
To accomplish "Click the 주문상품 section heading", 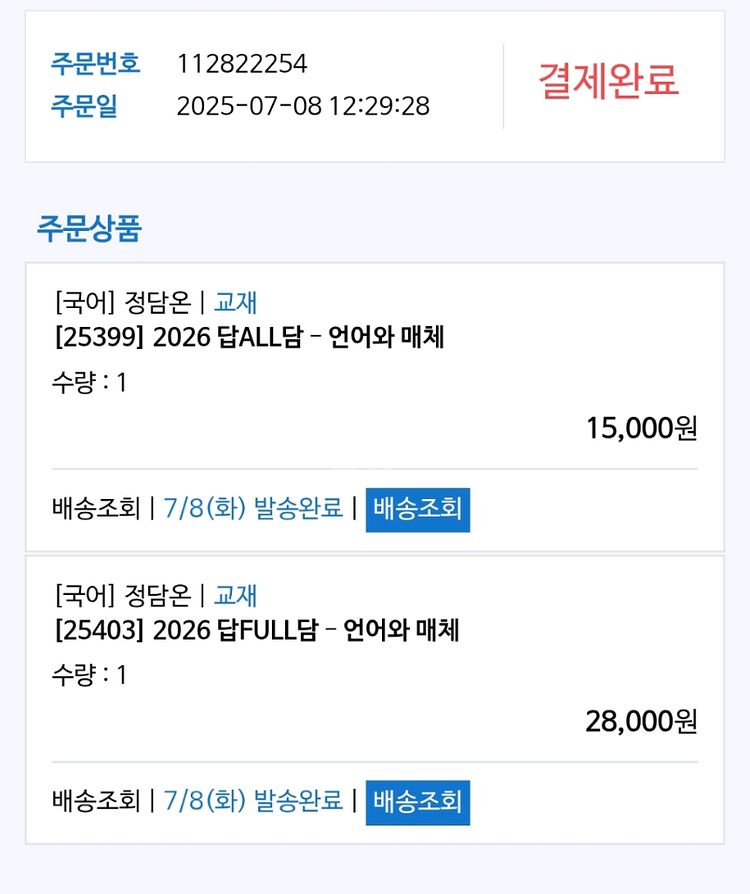I will point(89,229).
